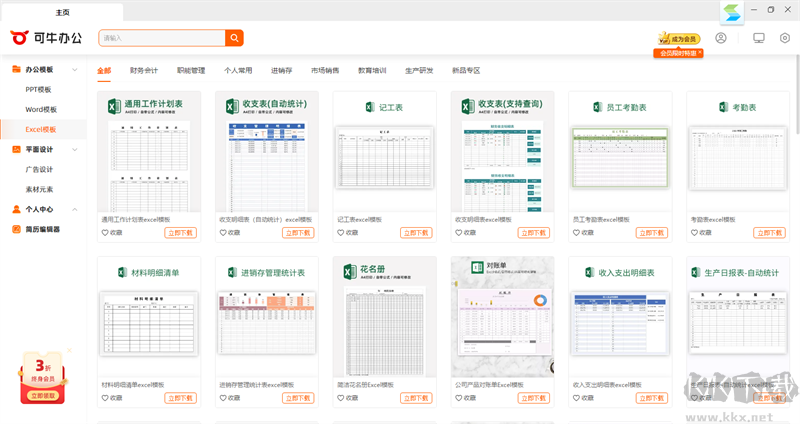Open the user account profile icon
This screenshot has width=800, height=424.
721,38
